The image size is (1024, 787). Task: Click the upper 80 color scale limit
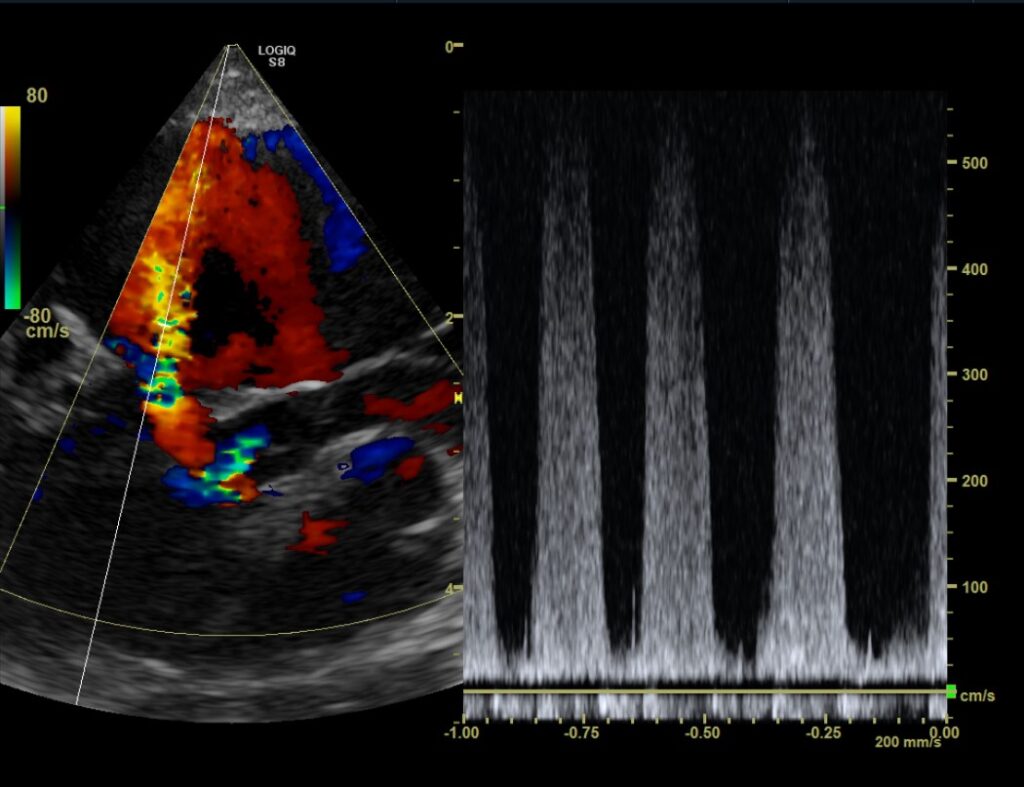(37, 97)
